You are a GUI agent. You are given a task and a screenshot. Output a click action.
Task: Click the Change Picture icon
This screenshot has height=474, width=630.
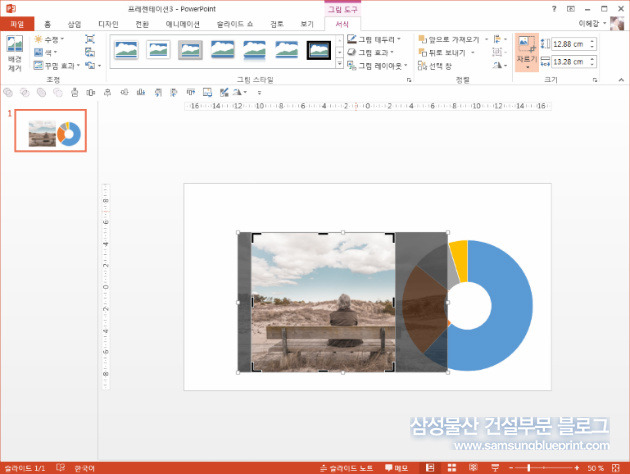point(90,52)
